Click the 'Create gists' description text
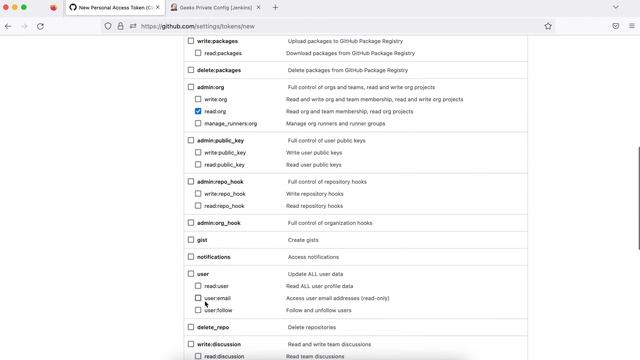640x360 pixels. [303, 240]
